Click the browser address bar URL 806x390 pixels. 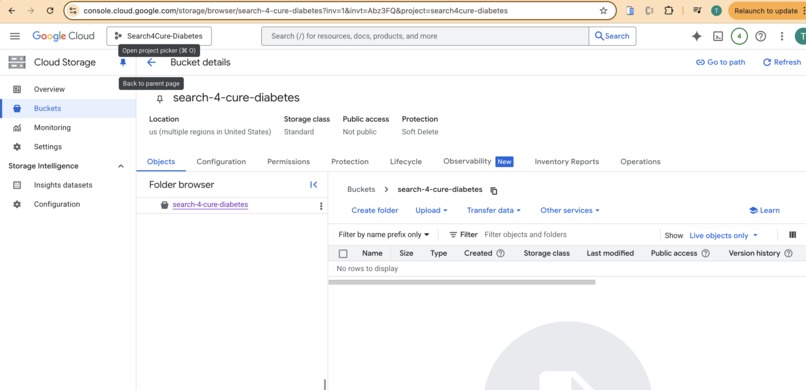click(x=296, y=10)
